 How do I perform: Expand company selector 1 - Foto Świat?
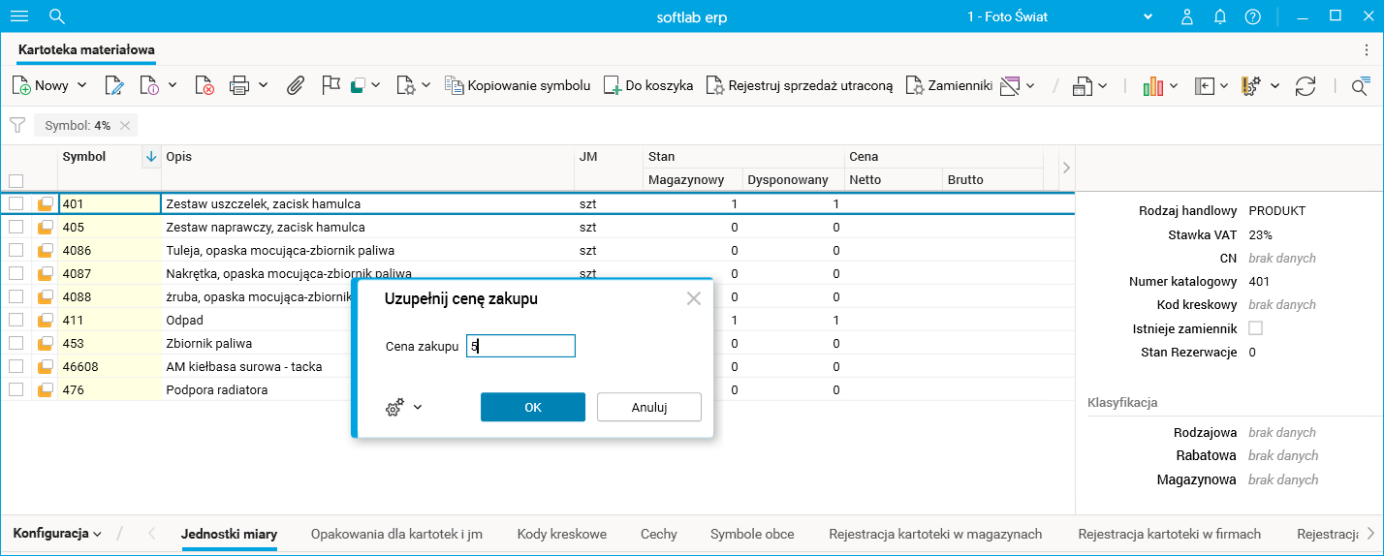(1148, 17)
